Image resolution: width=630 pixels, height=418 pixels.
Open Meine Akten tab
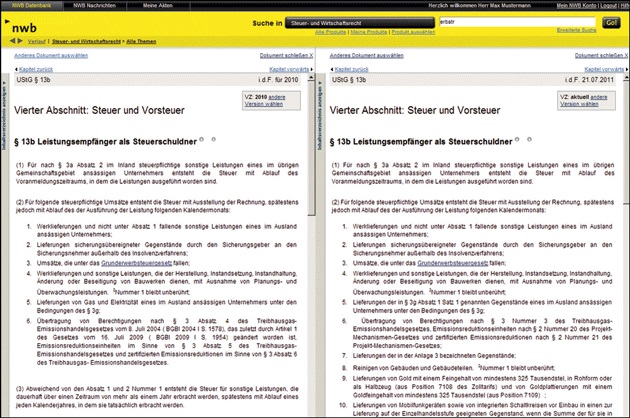tap(161, 5)
